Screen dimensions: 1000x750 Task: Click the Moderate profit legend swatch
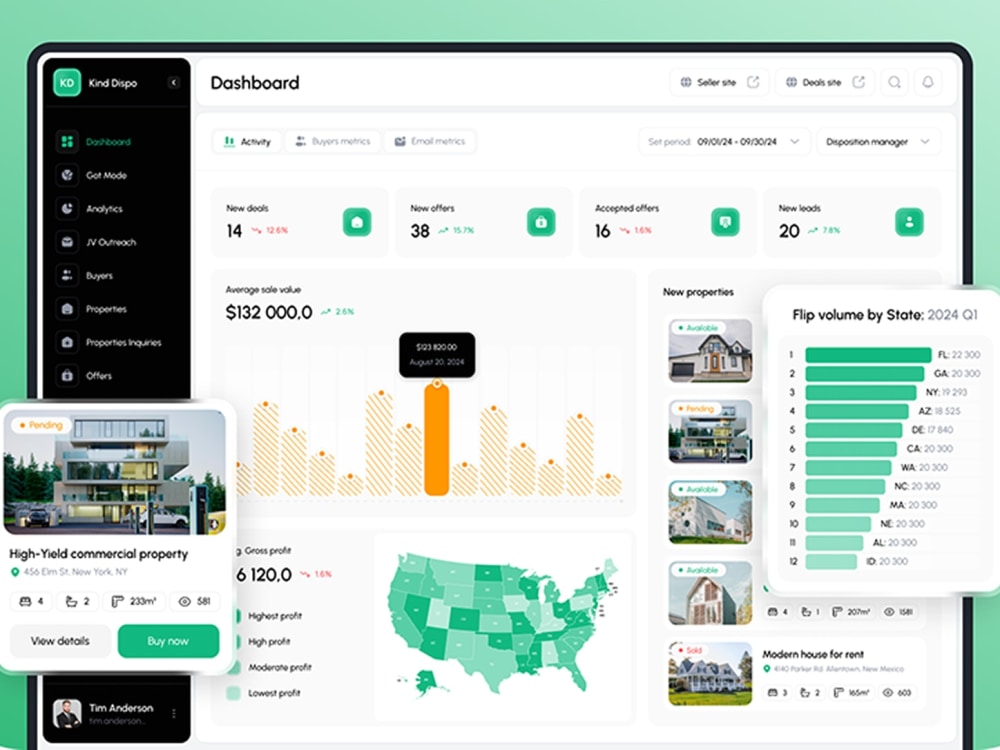click(x=235, y=667)
